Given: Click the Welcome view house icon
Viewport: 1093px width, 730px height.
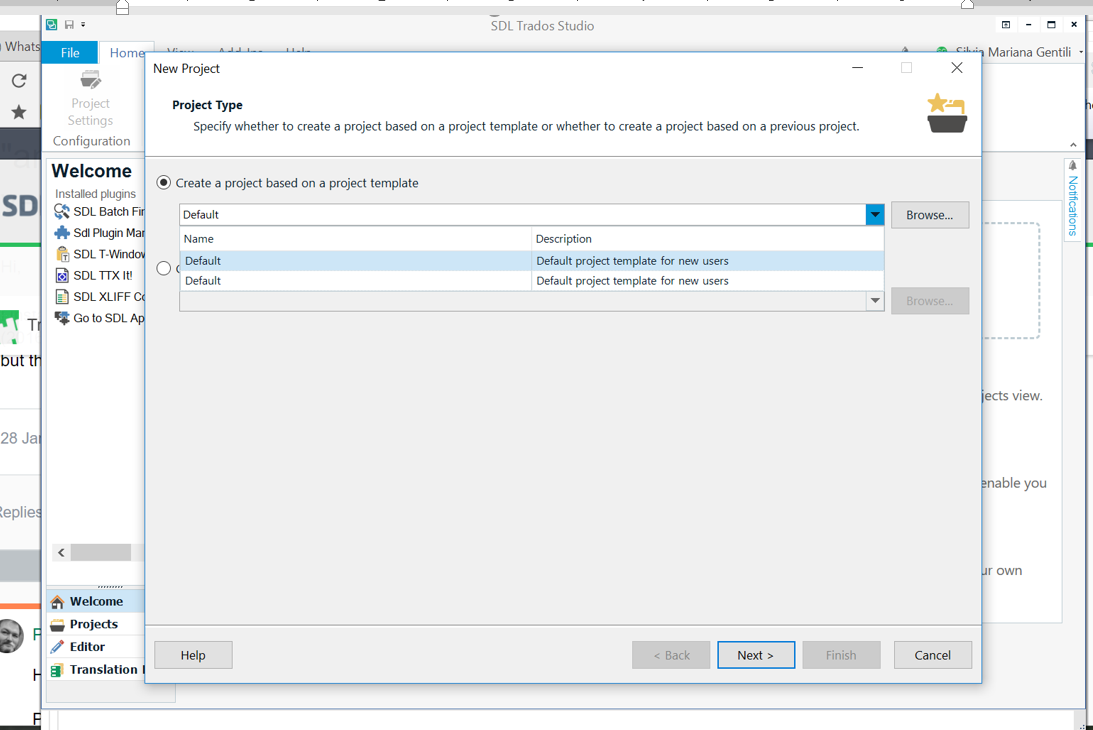Looking at the screenshot, I should pyautogui.click(x=57, y=602).
